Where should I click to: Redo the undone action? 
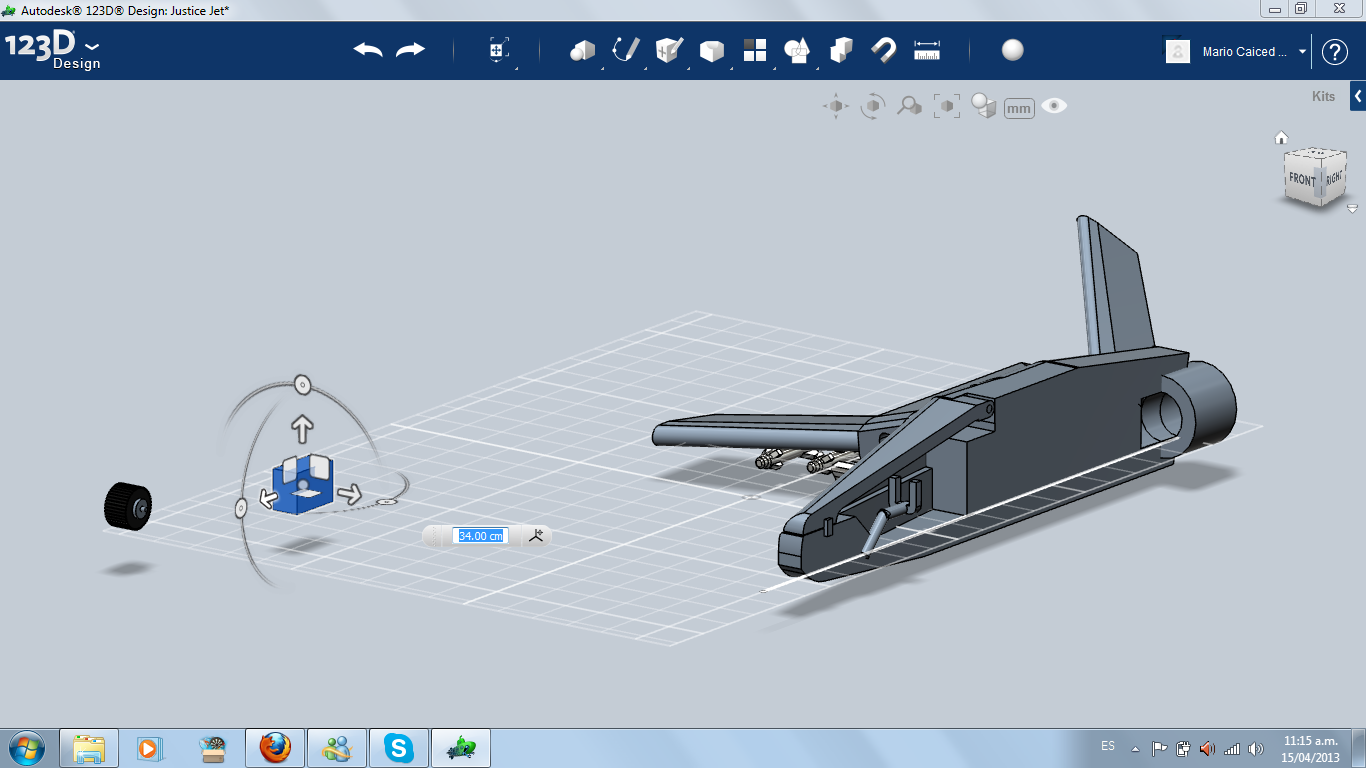[x=410, y=50]
